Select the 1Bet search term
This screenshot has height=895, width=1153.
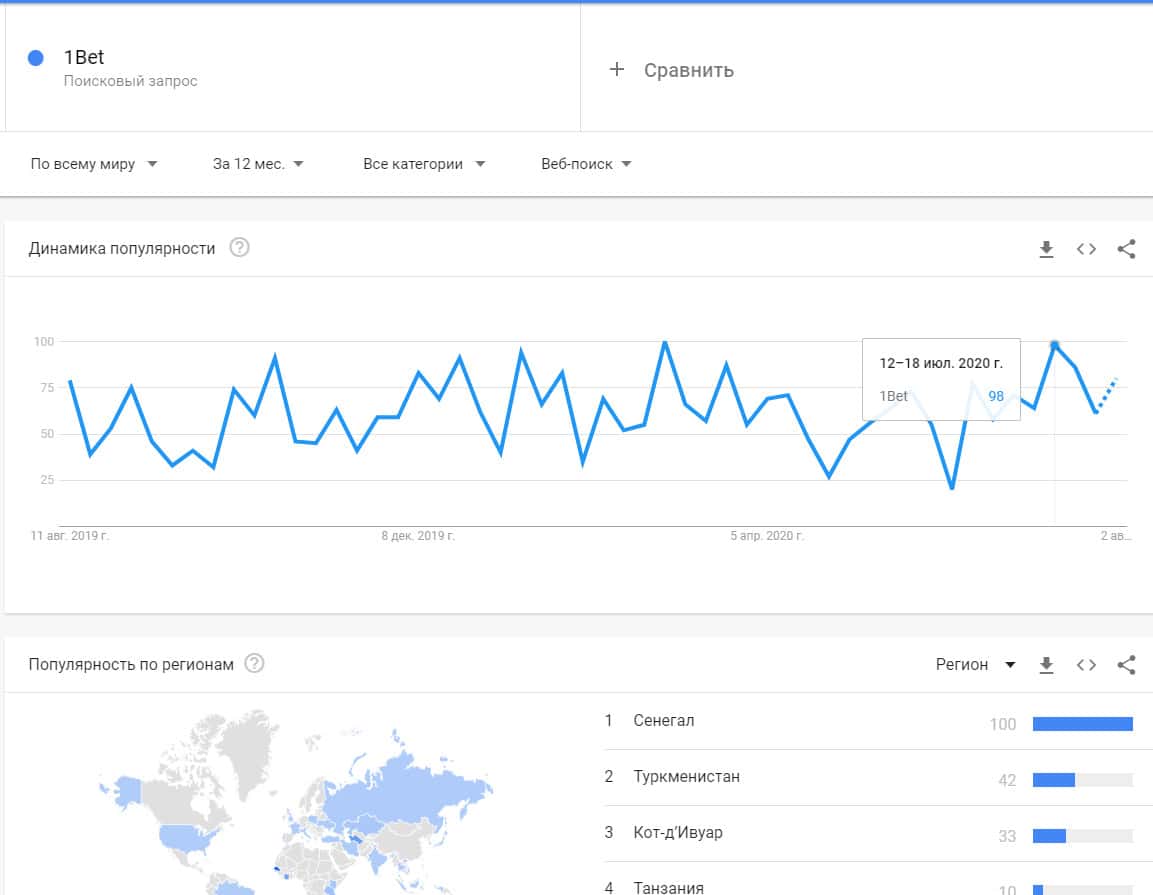pos(84,58)
